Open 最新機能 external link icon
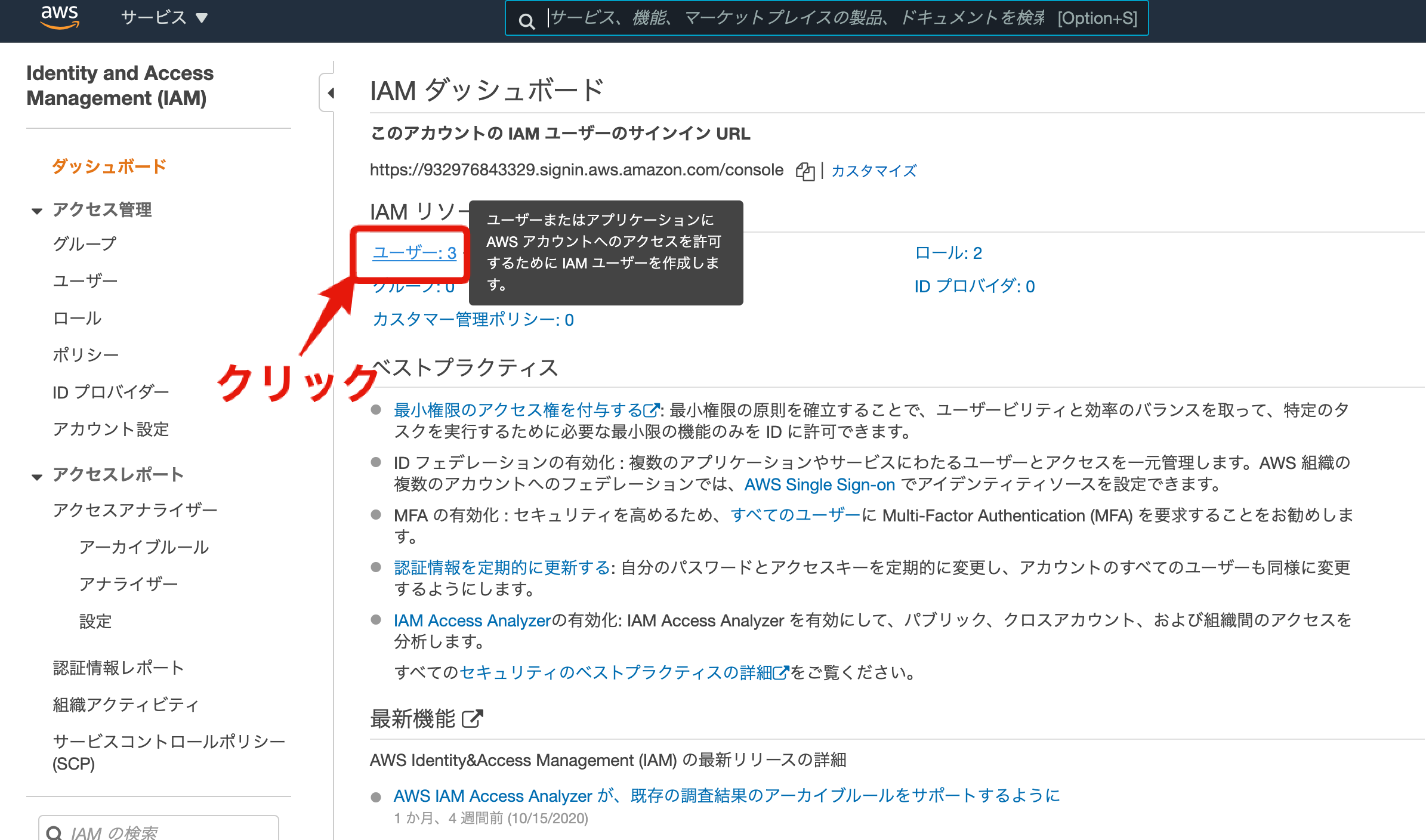1426x840 pixels. point(473,718)
